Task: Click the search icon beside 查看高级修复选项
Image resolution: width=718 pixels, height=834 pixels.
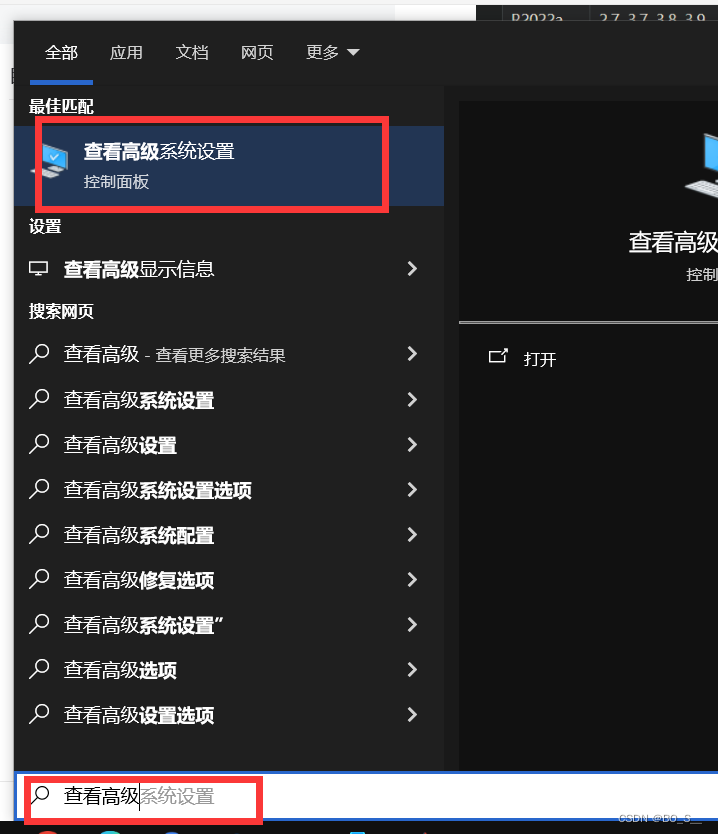Action: pyautogui.click(x=39, y=579)
